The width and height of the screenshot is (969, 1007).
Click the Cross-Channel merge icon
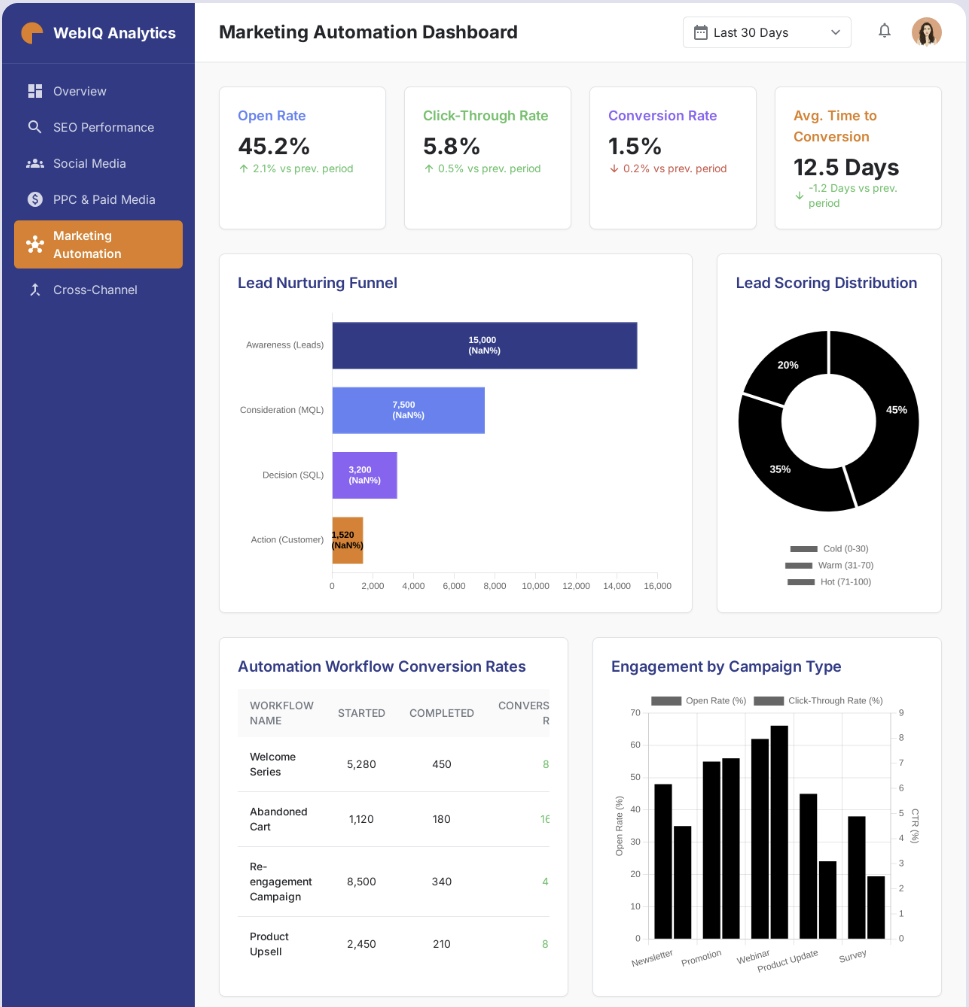click(x=35, y=290)
